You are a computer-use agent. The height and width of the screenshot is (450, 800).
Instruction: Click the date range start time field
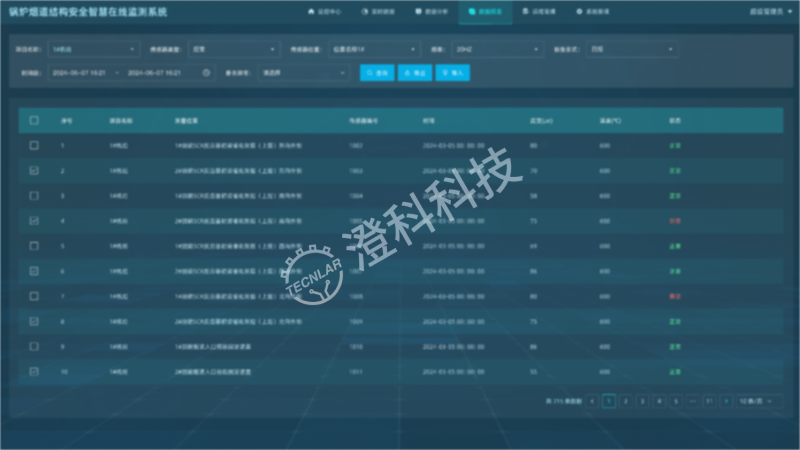pos(78,73)
